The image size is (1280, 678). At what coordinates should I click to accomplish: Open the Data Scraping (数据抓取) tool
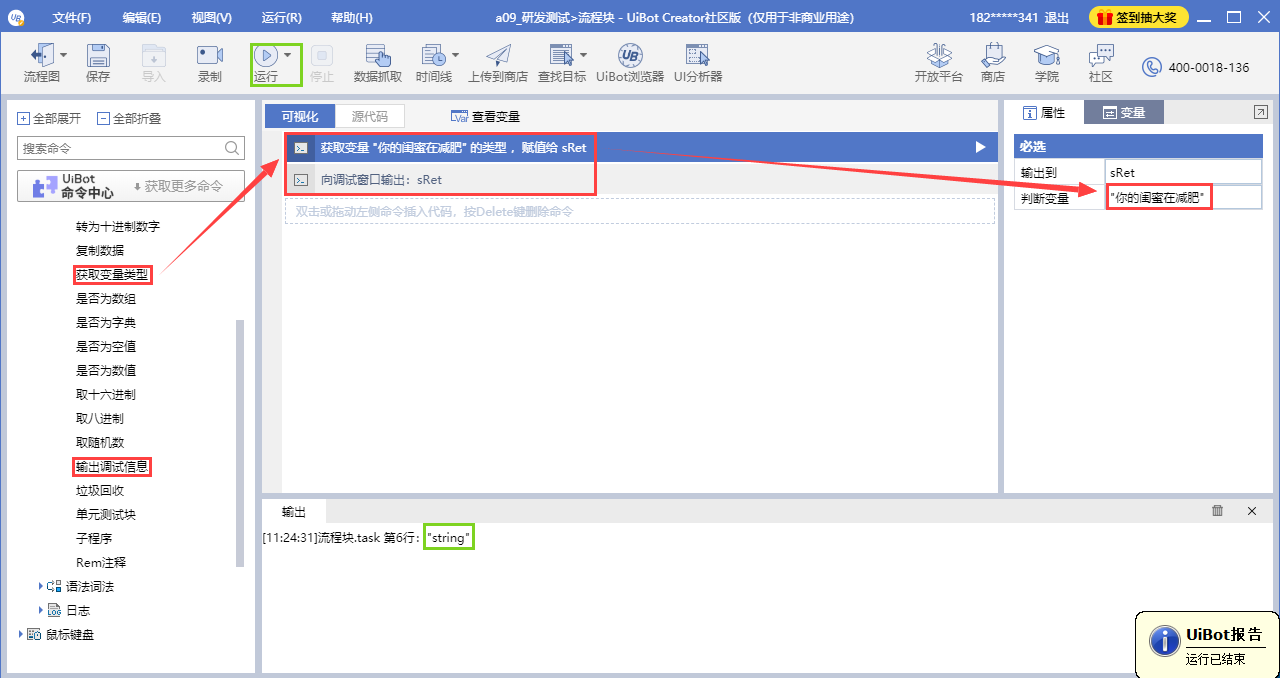[378, 62]
